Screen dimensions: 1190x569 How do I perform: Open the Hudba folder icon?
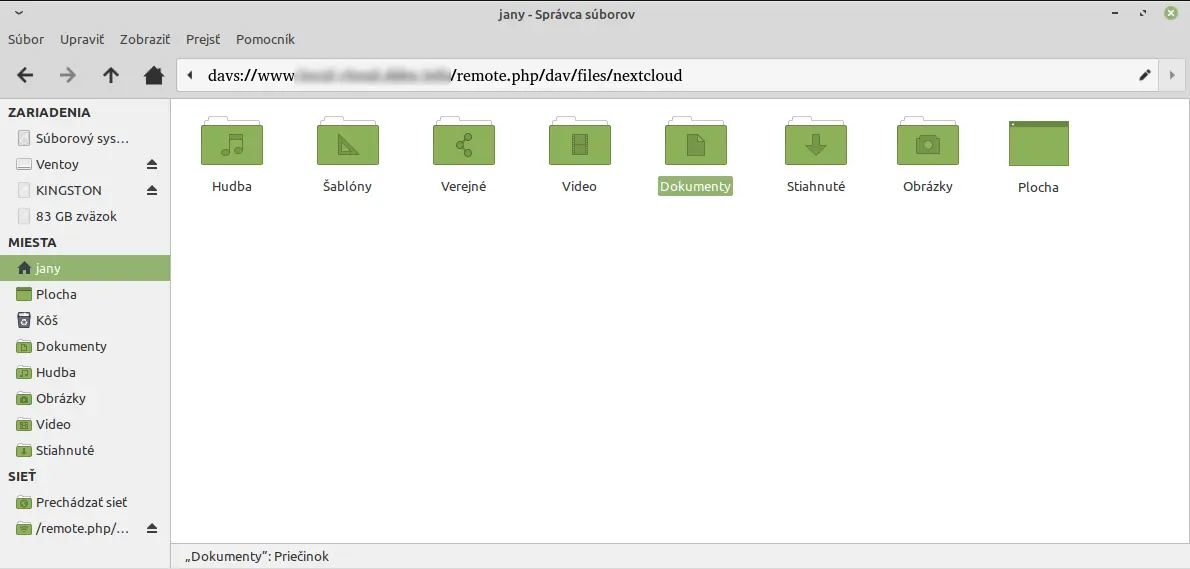[231, 141]
